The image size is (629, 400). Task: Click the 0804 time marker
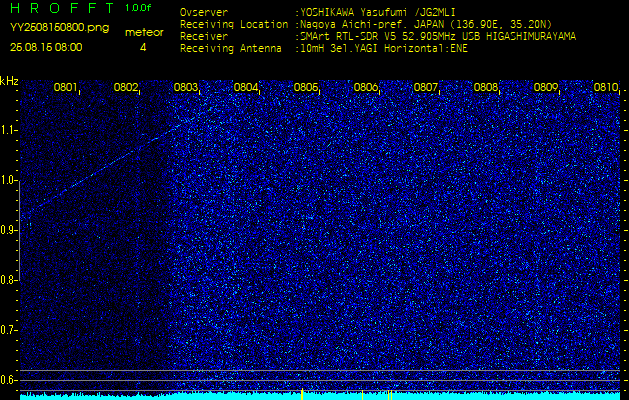[x=246, y=87]
